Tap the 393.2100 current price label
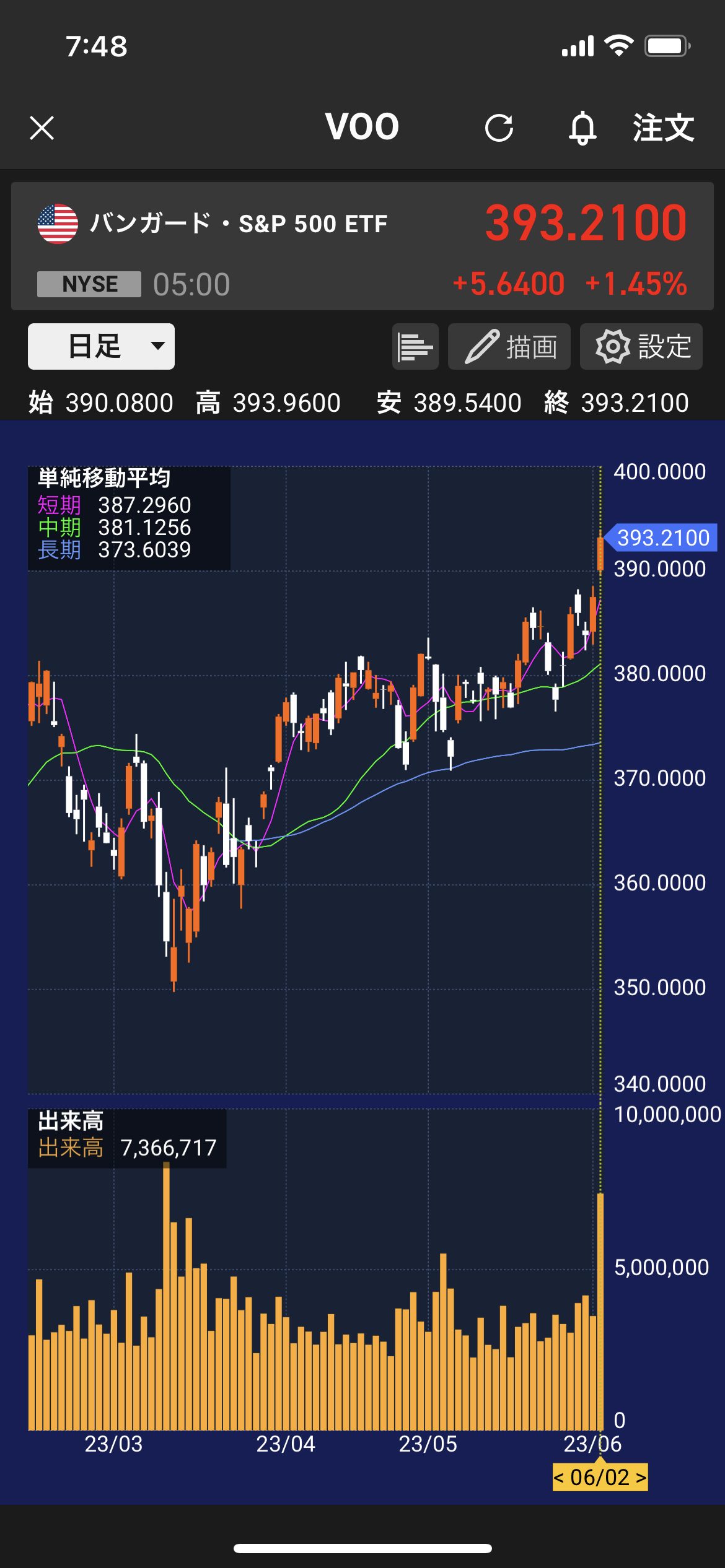The width and height of the screenshot is (725, 1568). click(x=662, y=538)
